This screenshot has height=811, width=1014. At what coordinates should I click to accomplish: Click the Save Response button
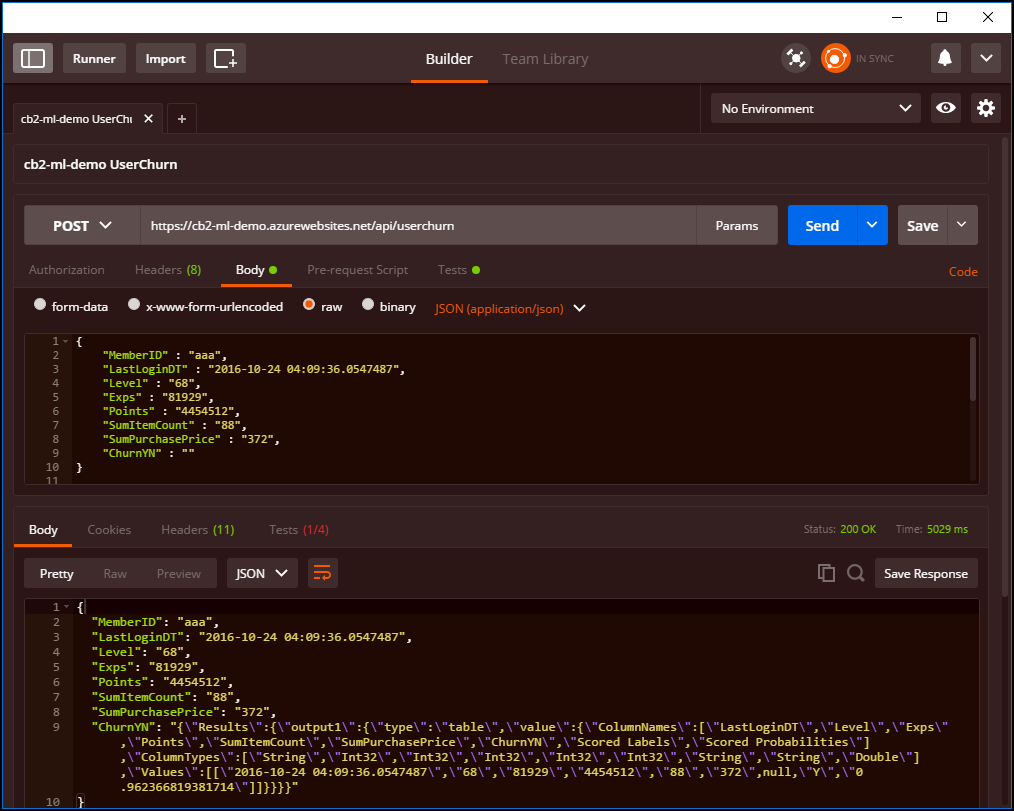tap(926, 573)
